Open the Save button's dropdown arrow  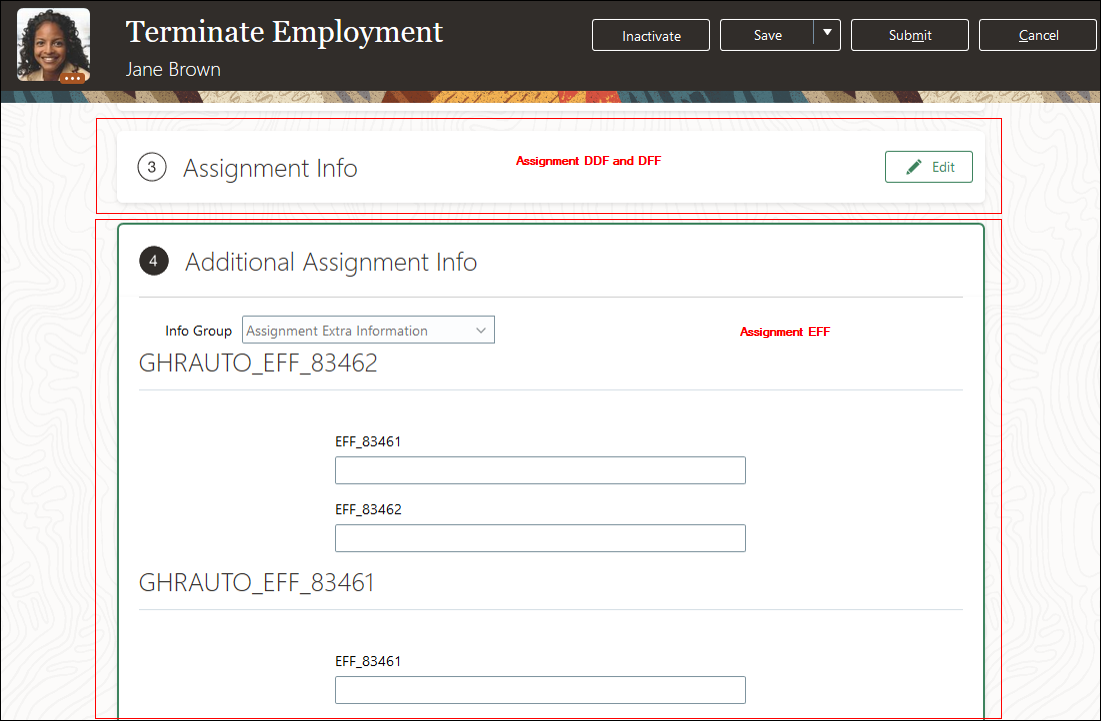pos(827,35)
